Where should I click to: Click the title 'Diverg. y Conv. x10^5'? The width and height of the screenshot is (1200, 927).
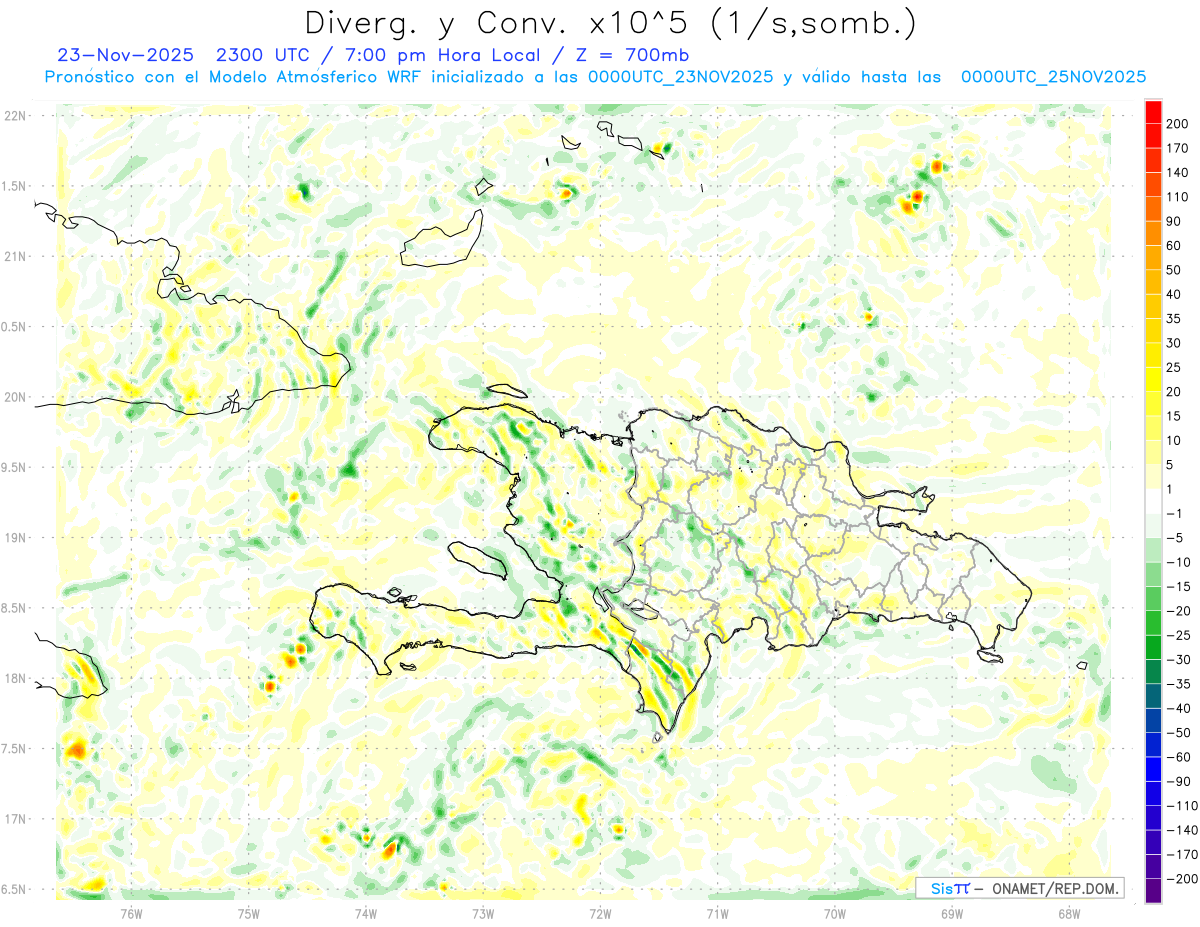(500, 22)
